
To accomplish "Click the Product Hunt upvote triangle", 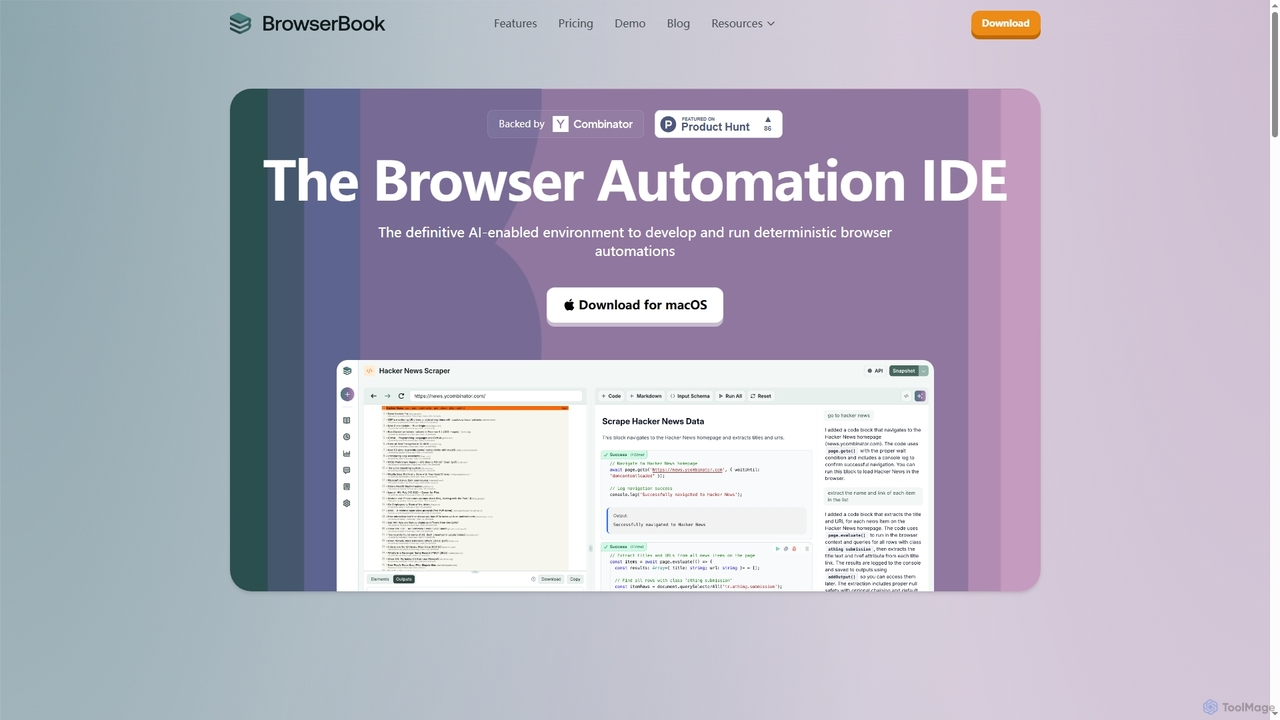I will click(768, 119).
